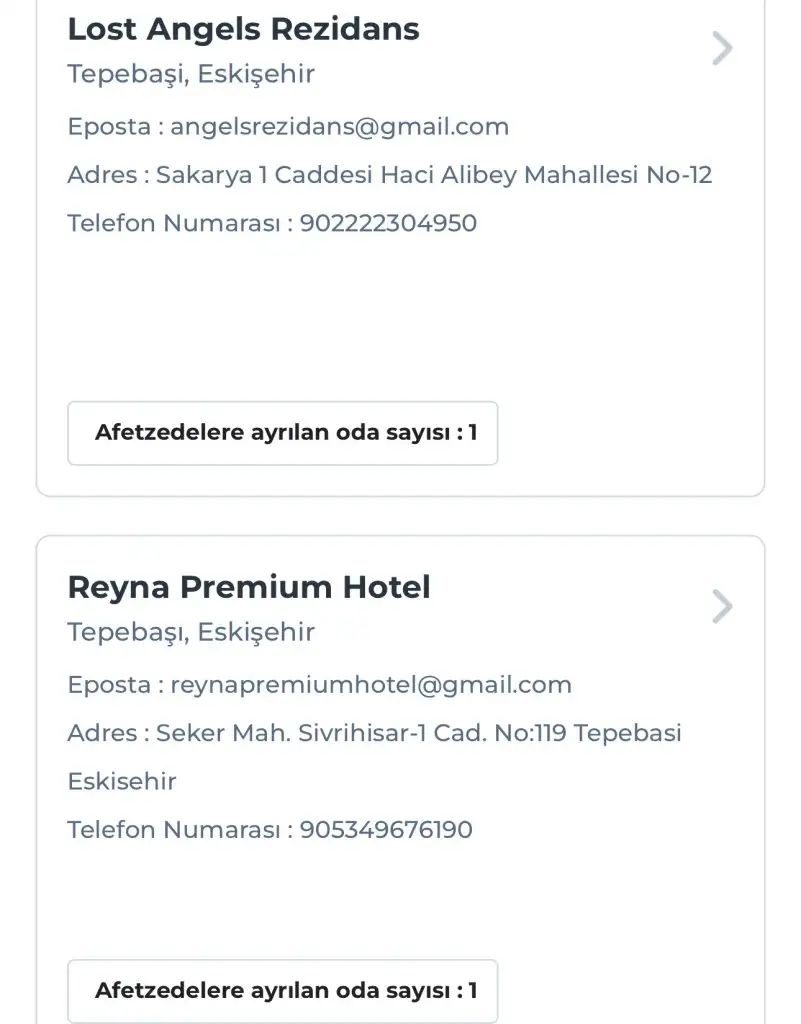Tap empty area of Reyna Premium card
The width and height of the screenshot is (801, 1024).
400,900
